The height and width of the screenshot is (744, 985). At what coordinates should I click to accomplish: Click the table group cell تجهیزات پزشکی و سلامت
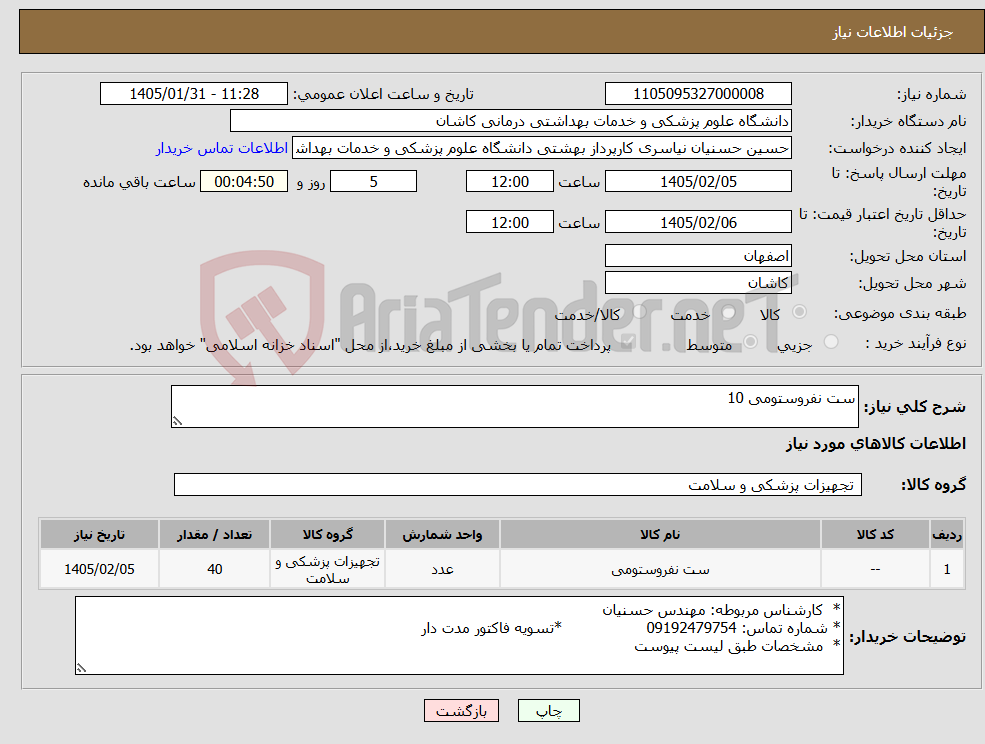coord(327,569)
